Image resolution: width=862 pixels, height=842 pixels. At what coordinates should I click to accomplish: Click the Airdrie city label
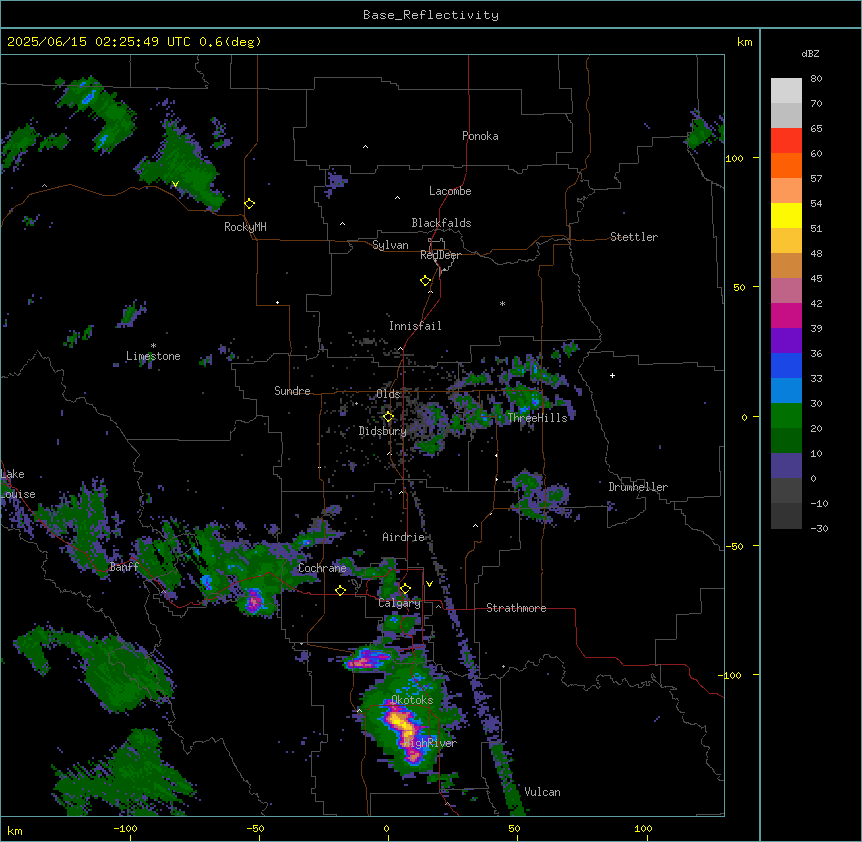[404, 537]
